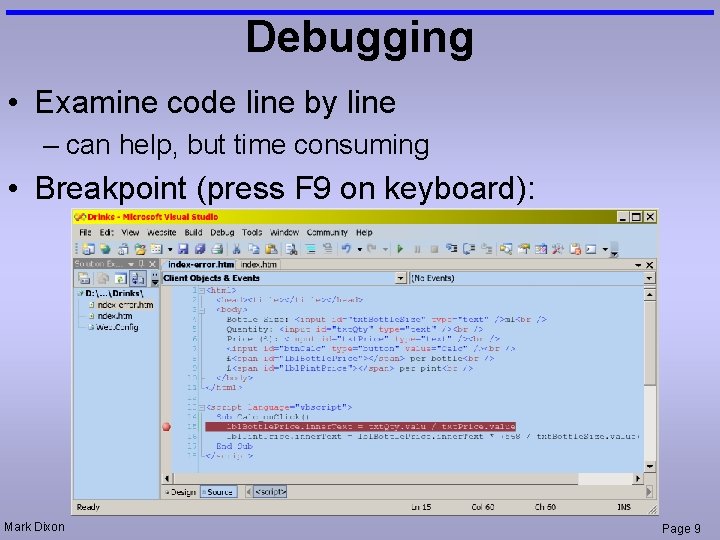Click the Print icon in toolbar
This screenshot has width=720, height=540.
(217, 249)
